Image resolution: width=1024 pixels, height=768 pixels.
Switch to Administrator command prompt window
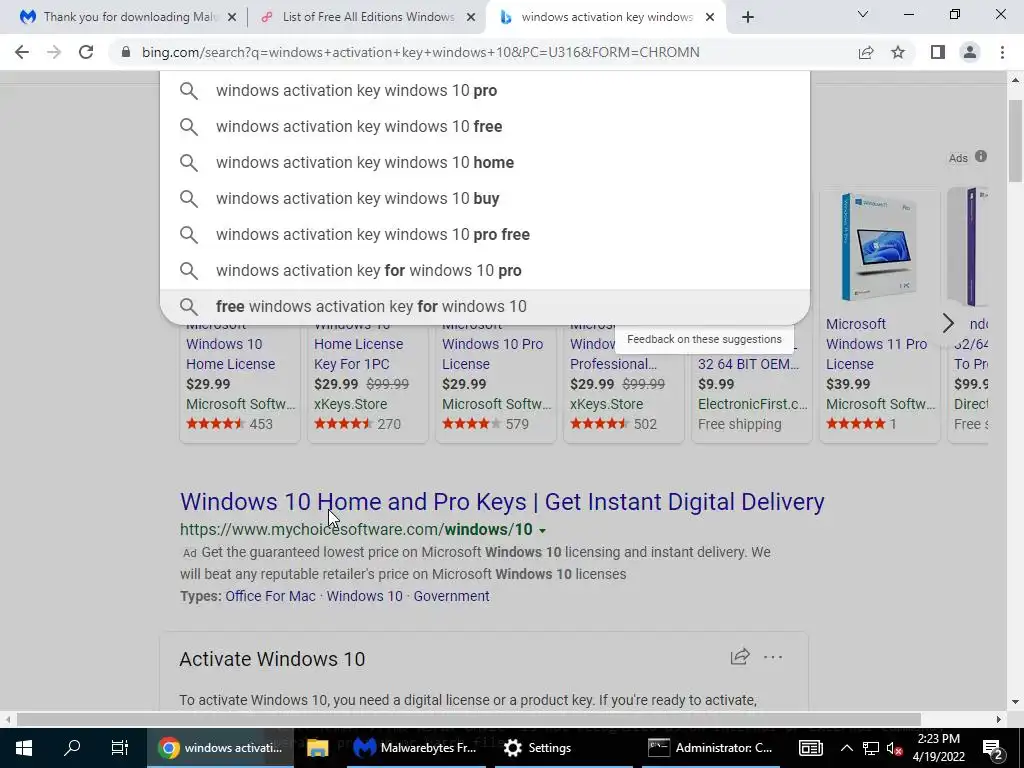pos(710,748)
